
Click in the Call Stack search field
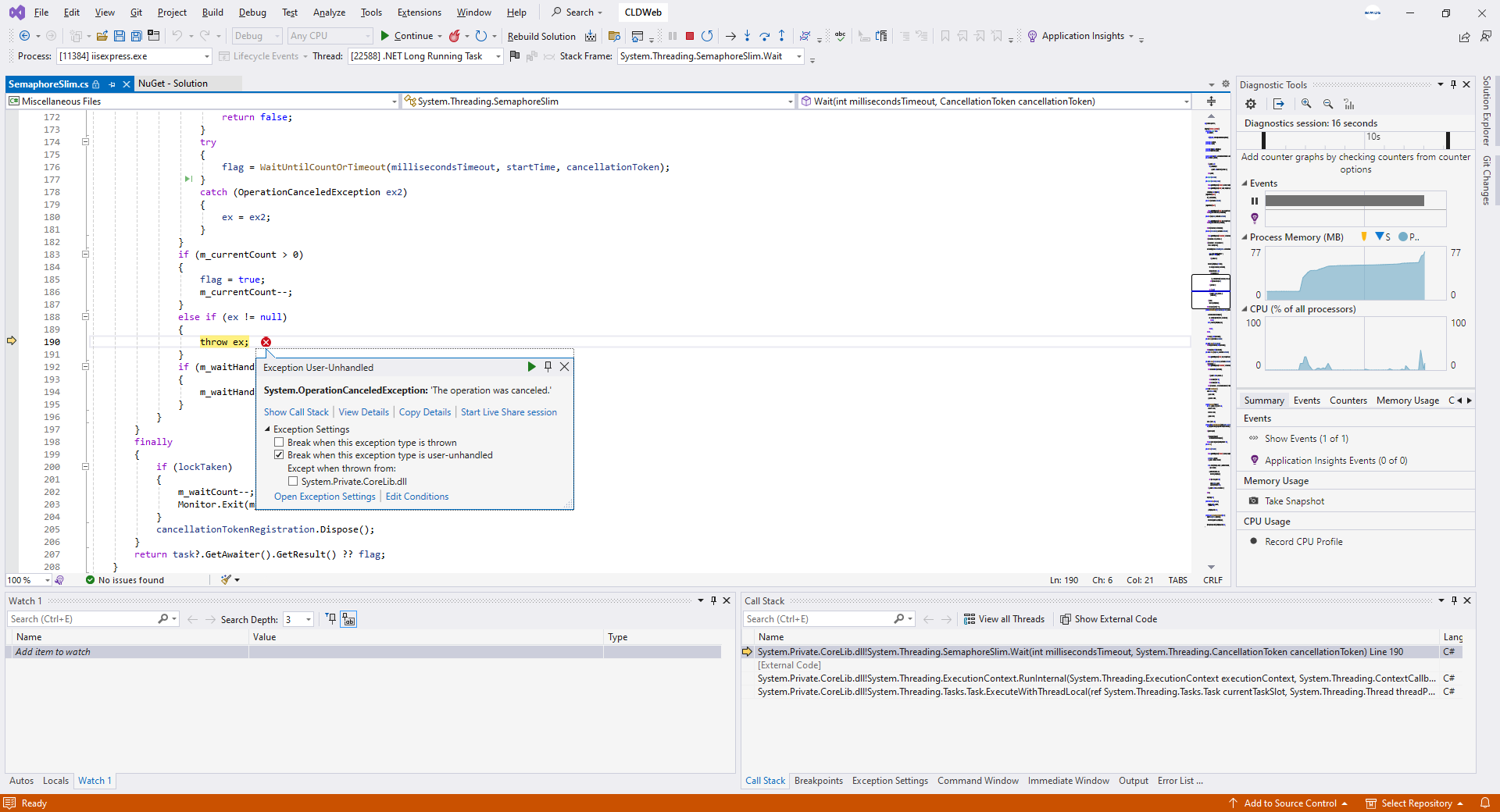pos(819,619)
